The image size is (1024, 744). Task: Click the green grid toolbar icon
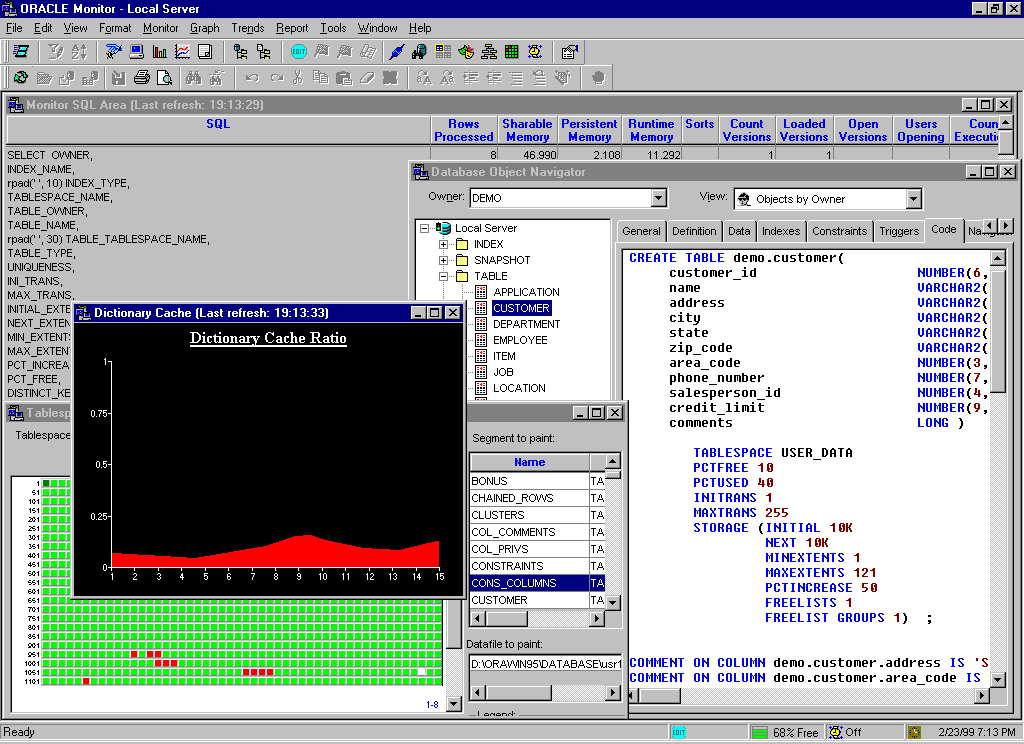512,52
